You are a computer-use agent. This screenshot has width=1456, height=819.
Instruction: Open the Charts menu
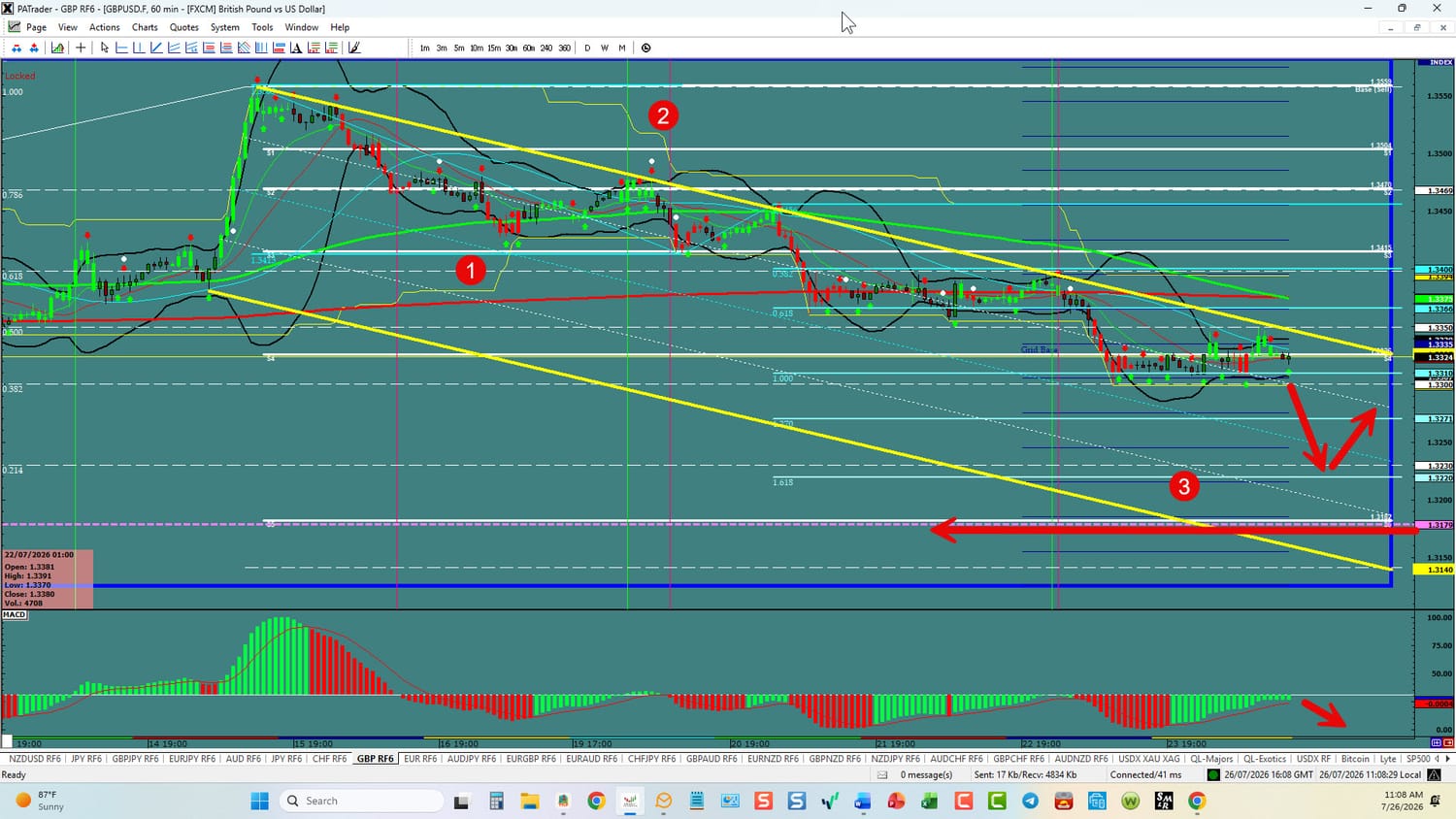(145, 27)
